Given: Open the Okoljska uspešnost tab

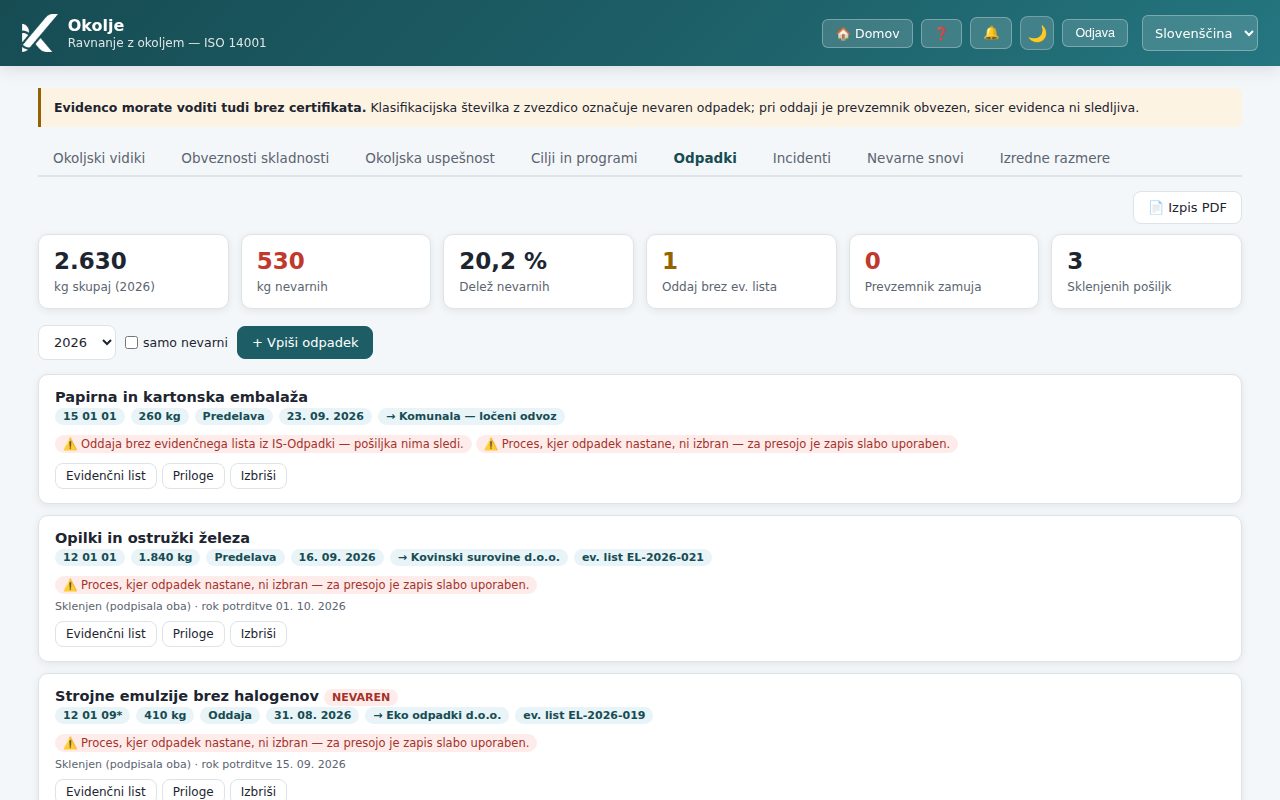Looking at the screenshot, I should point(430,158).
